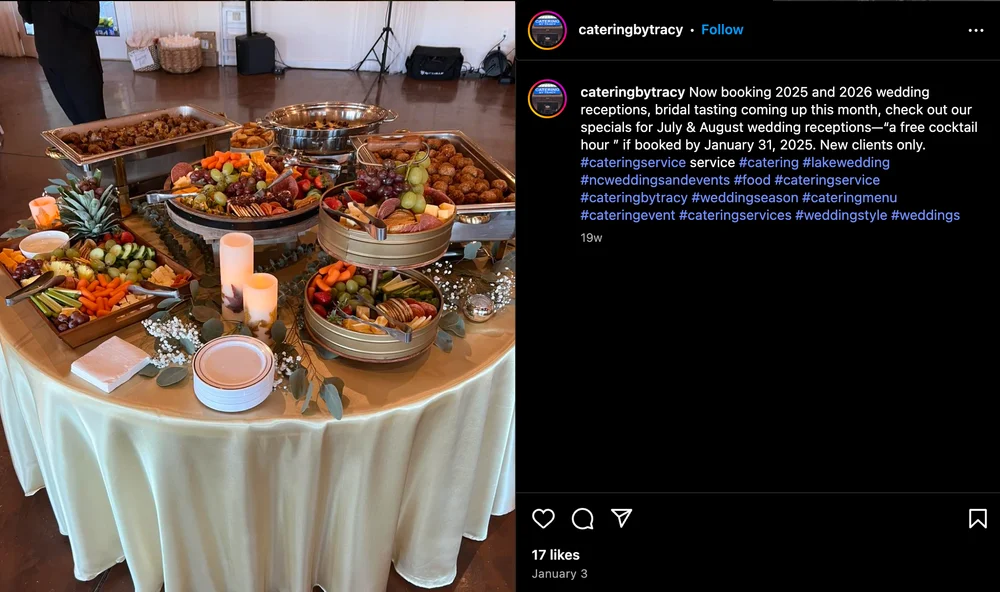Open more options three-dot menu
Image resolution: width=1000 pixels, height=592 pixels.
[x=976, y=30]
